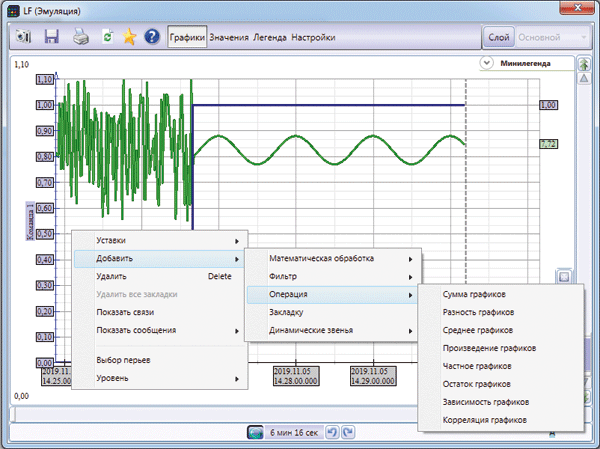Click the LF application icon in title bar
The image size is (600, 449).
pyautogui.click(x=13, y=11)
